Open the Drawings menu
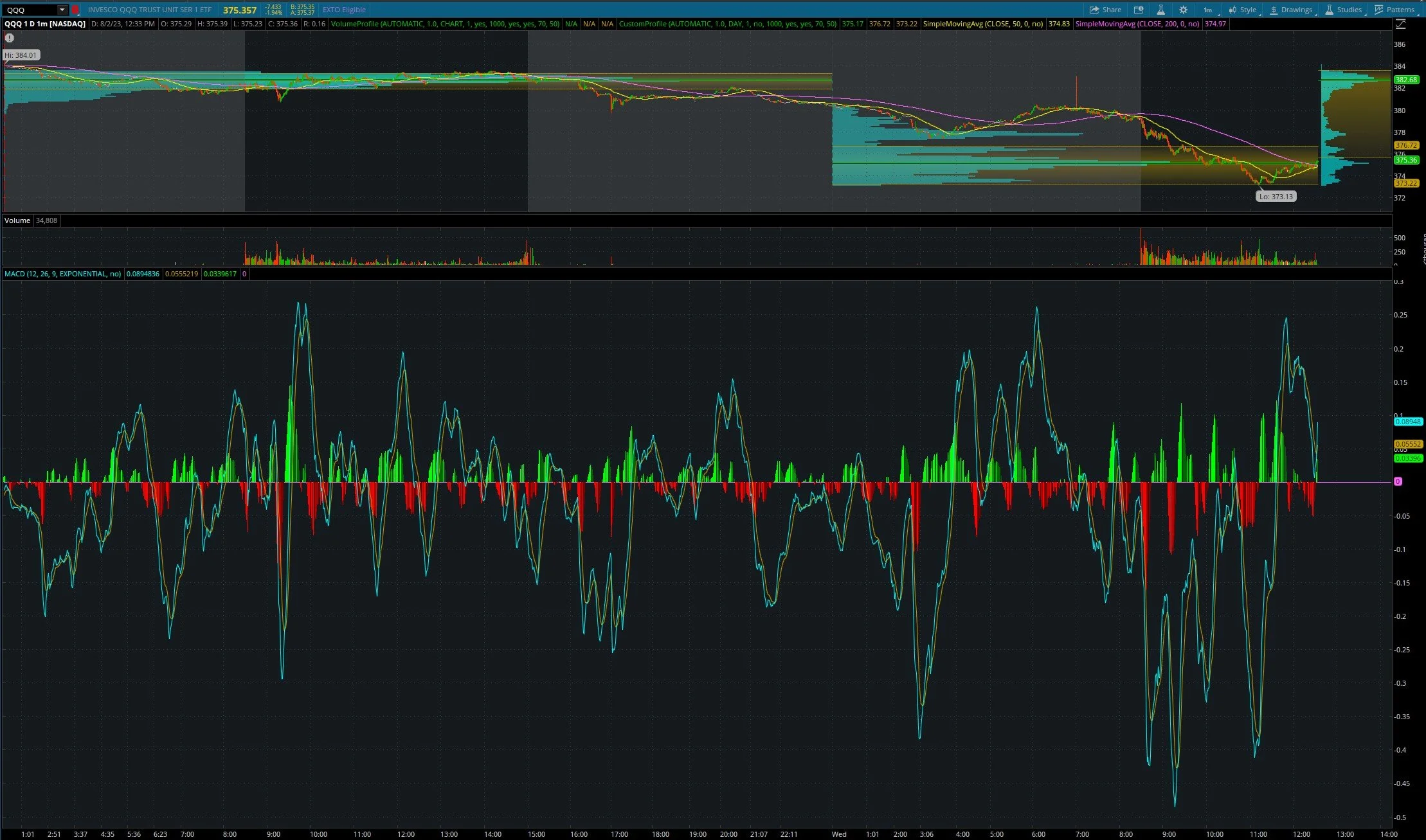1426x840 pixels. click(1296, 10)
